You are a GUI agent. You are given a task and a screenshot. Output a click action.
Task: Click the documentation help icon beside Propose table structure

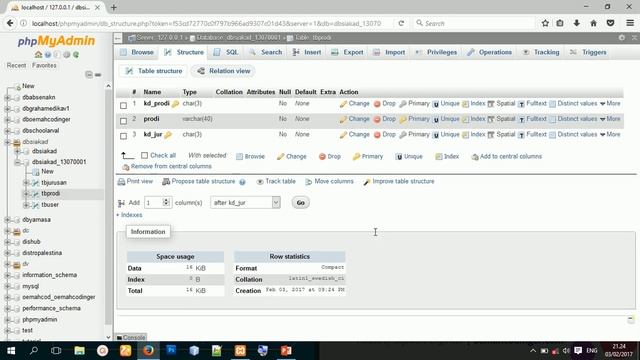(242, 182)
